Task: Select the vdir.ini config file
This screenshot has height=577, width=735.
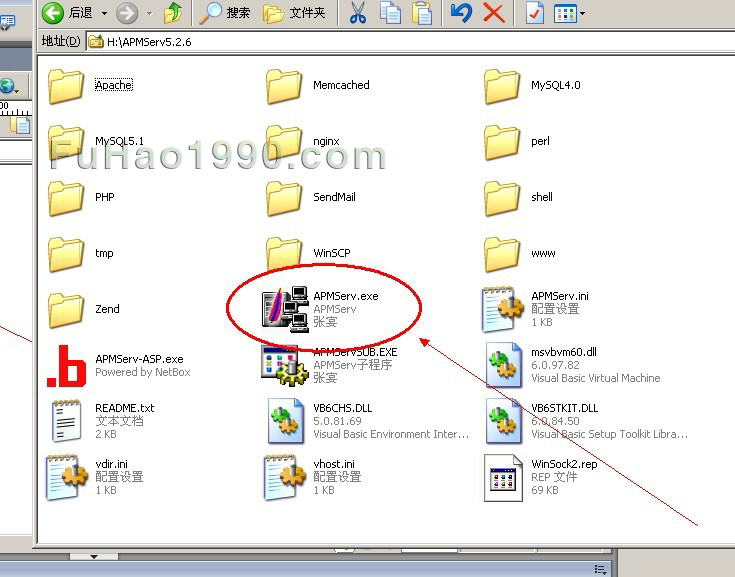Action: pyautogui.click(x=94, y=477)
